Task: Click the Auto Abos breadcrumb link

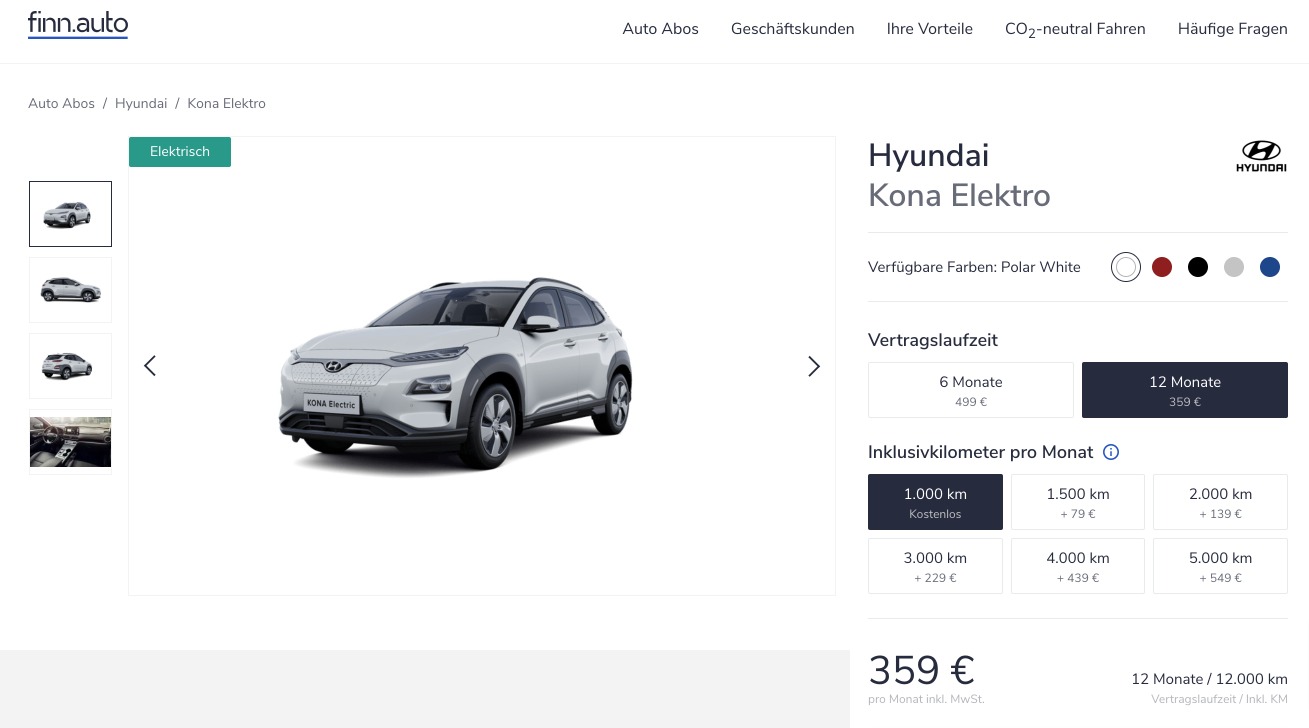Action: [61, 103]
